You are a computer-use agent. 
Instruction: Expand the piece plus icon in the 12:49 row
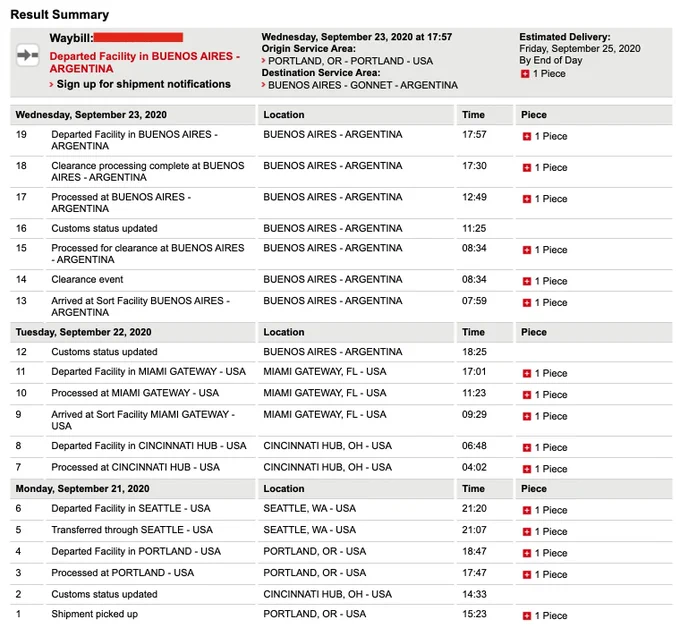click(526, 199)
